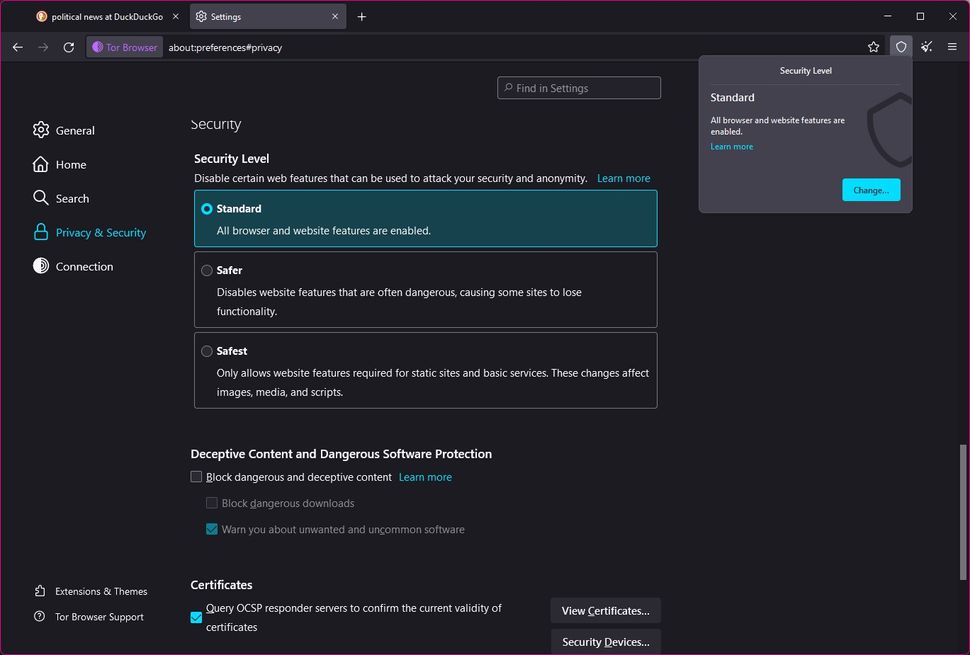This screenshot has height=655, width=970.
Task: Open Connection settings in the sidebar
Action: [x=84, y=266]
